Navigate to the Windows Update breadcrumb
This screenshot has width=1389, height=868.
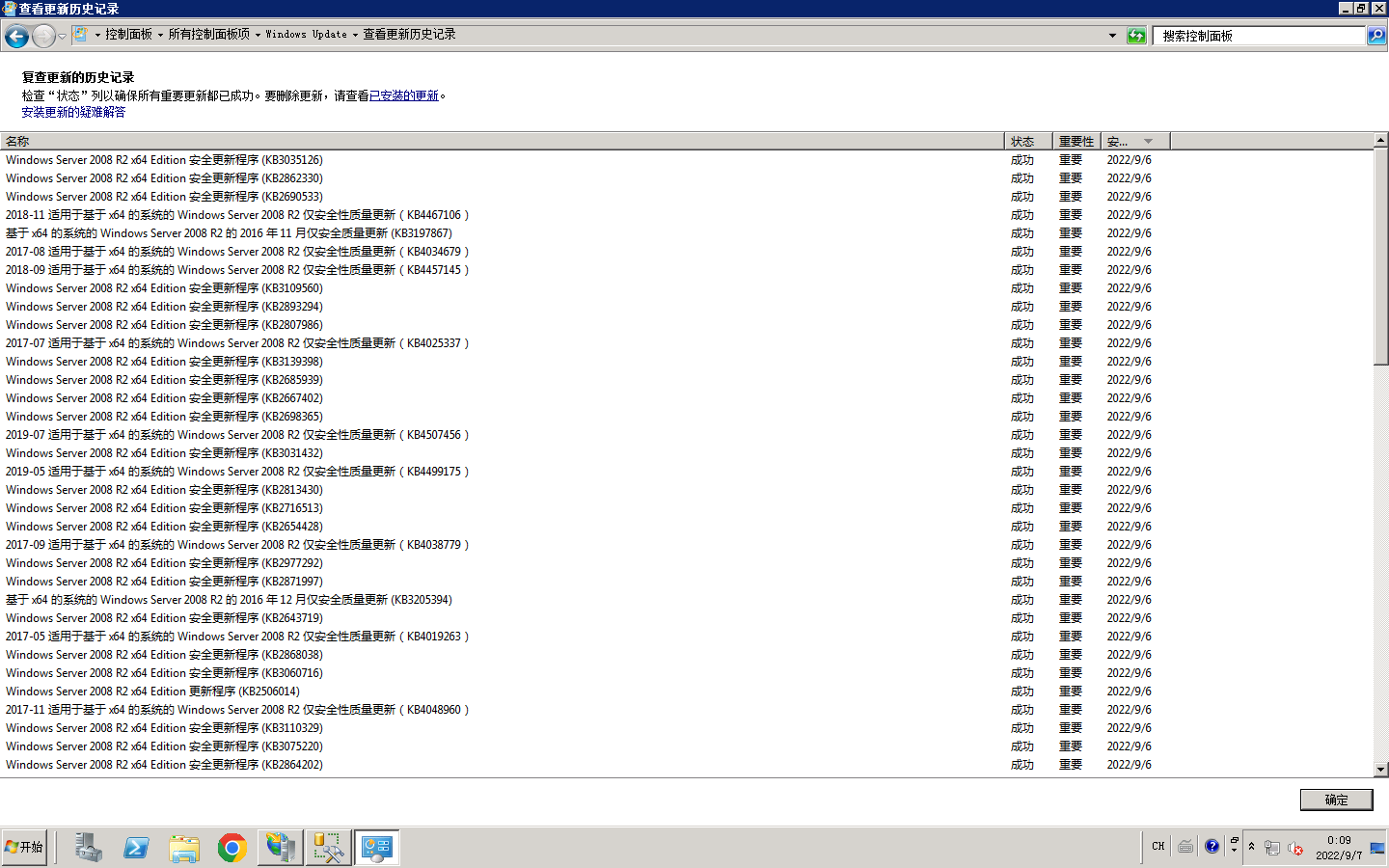point(306,35)
